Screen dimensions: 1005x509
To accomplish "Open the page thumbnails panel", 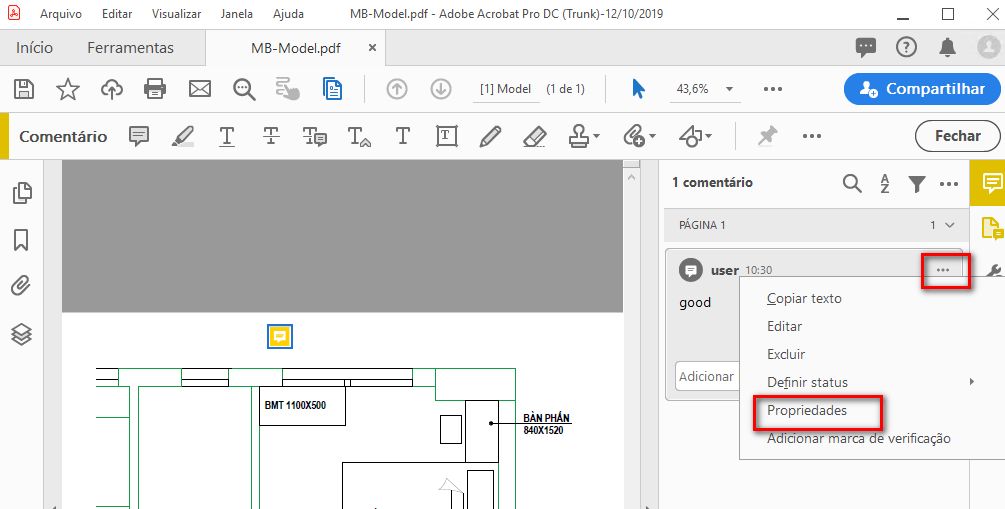I will tap(21, 193).
